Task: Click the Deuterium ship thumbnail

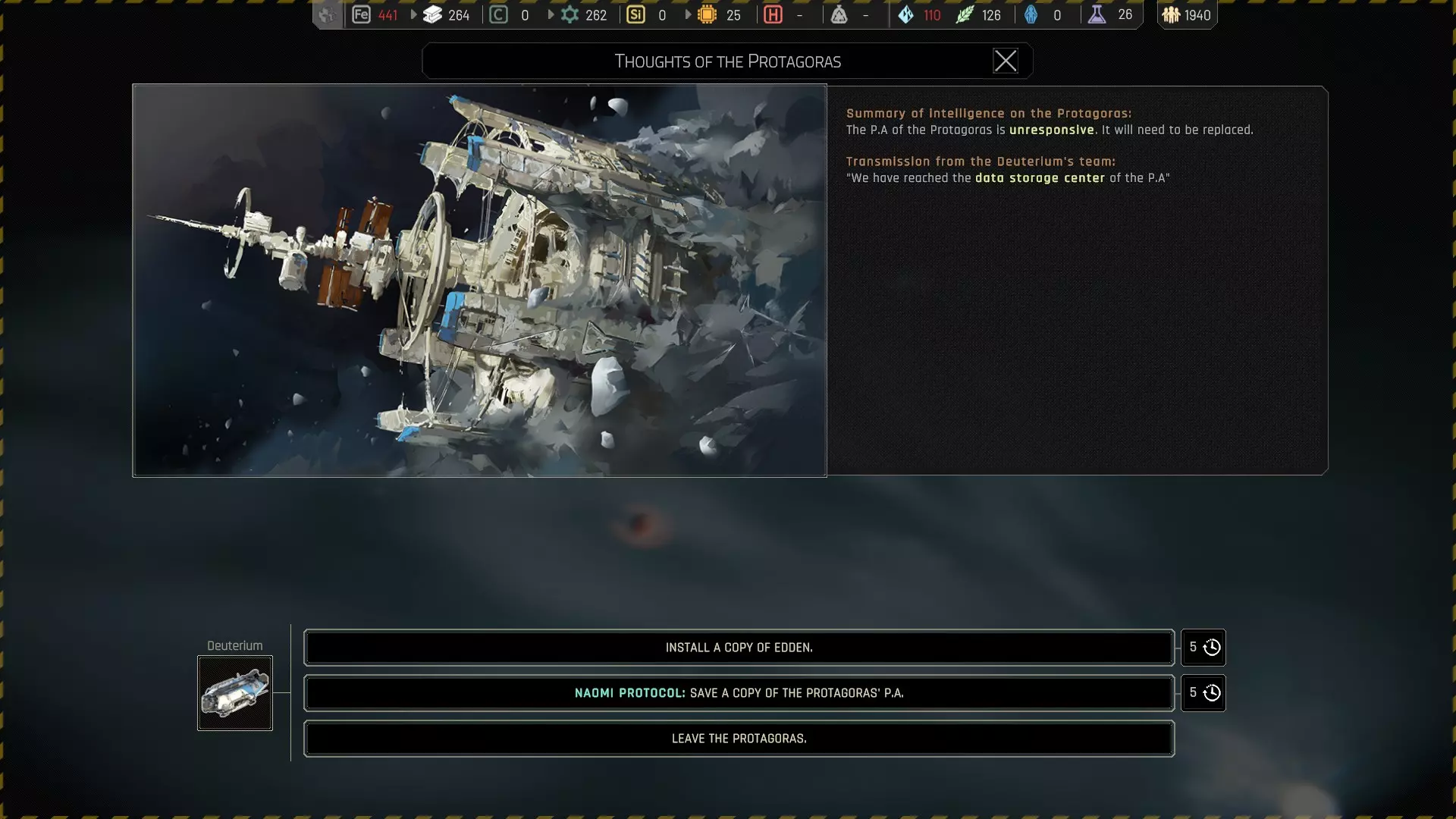Action: 235,693
